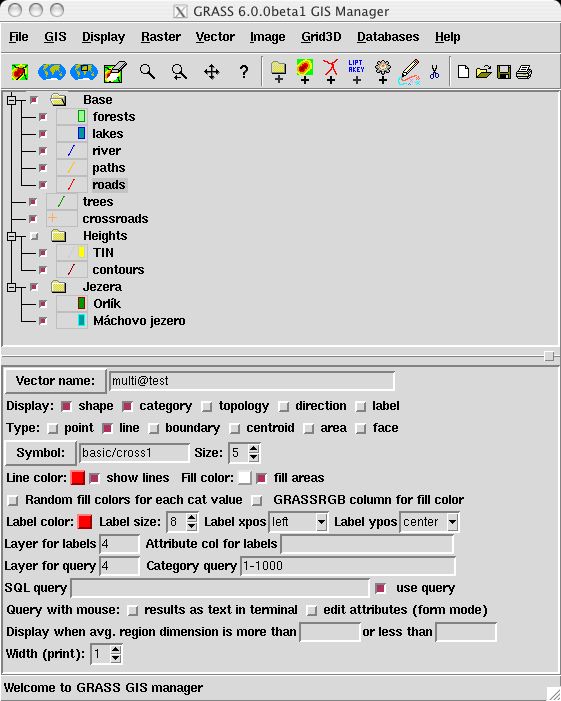This screenshot has height=701, width=561.
Task: Click the crossroads layer cross icon
Action: pos(53,218)
